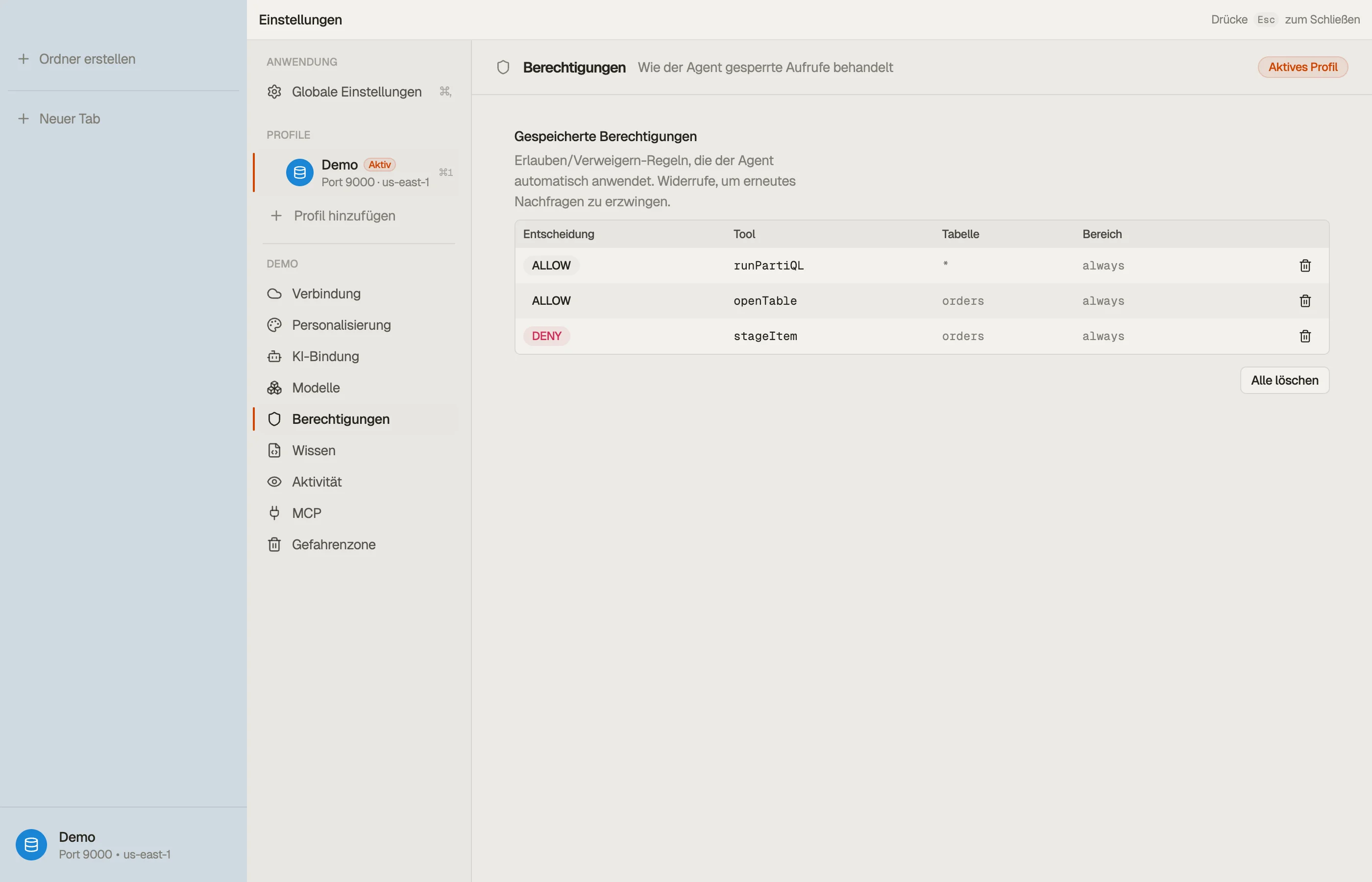
Task: Click the plug icon next to MCP
Action: pos(274,513)
